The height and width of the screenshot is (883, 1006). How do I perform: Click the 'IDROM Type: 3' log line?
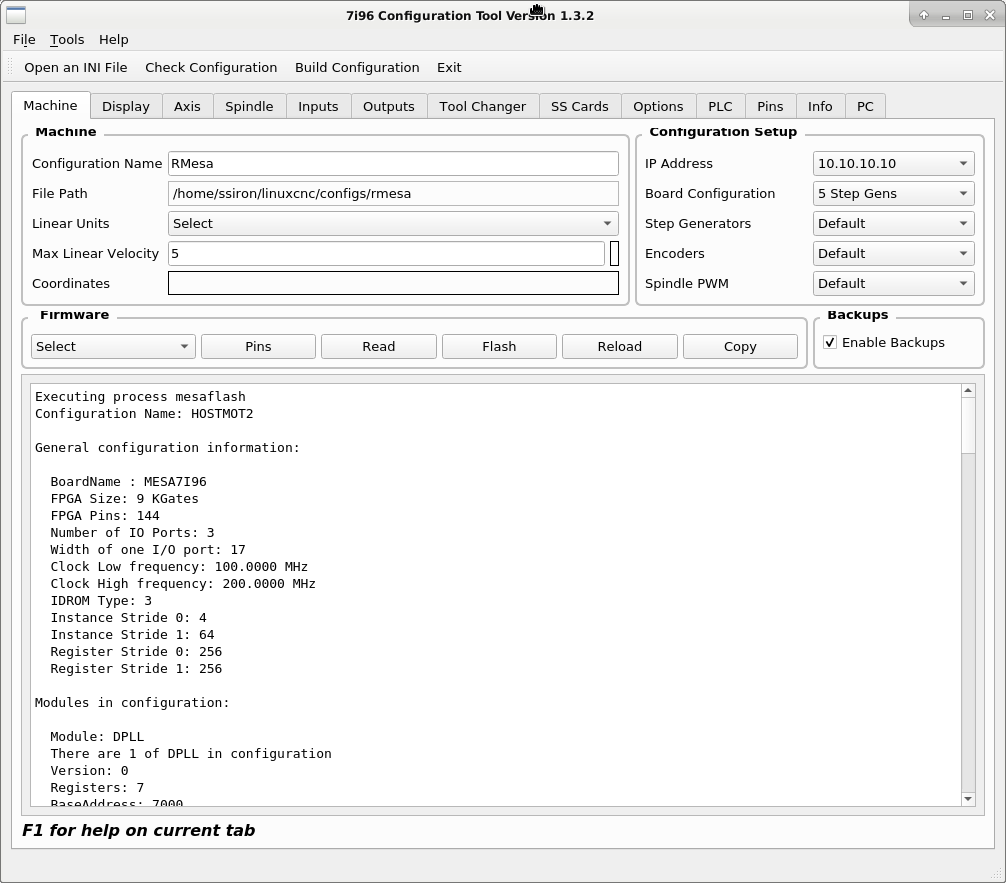(x=101, y=601)
